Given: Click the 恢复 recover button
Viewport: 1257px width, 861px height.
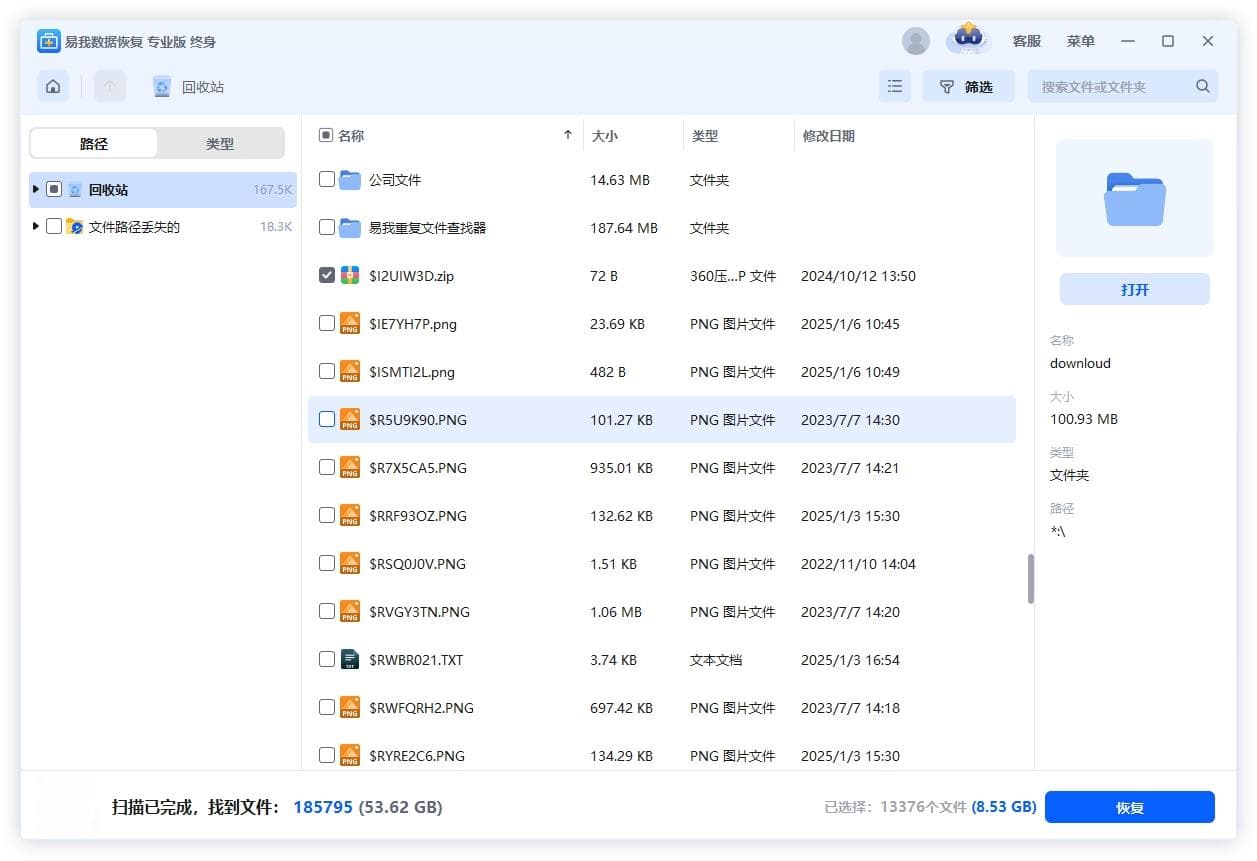Looking at the screenshot, I should tap(1130, 807).
